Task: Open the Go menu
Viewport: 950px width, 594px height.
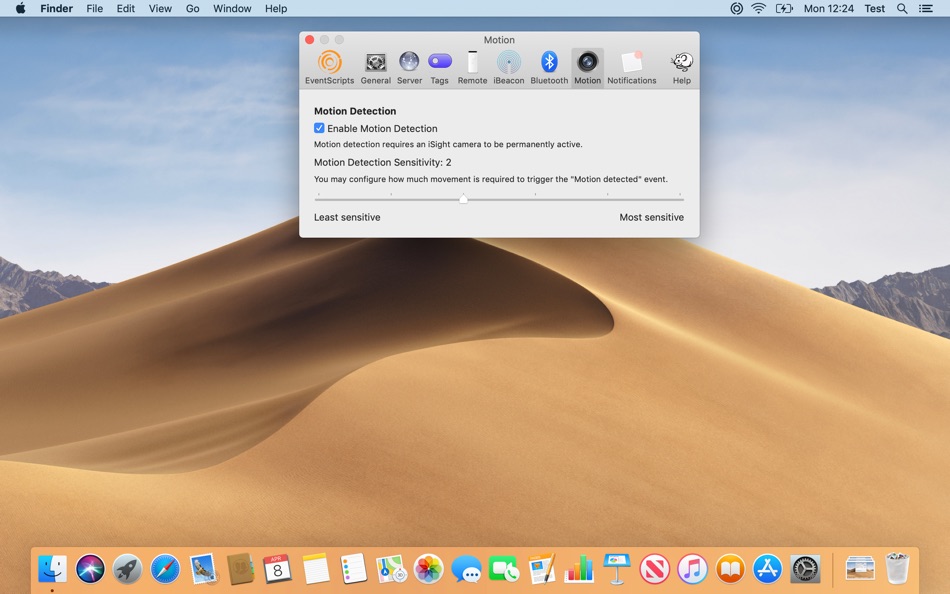Action: (x=192, y=8)
